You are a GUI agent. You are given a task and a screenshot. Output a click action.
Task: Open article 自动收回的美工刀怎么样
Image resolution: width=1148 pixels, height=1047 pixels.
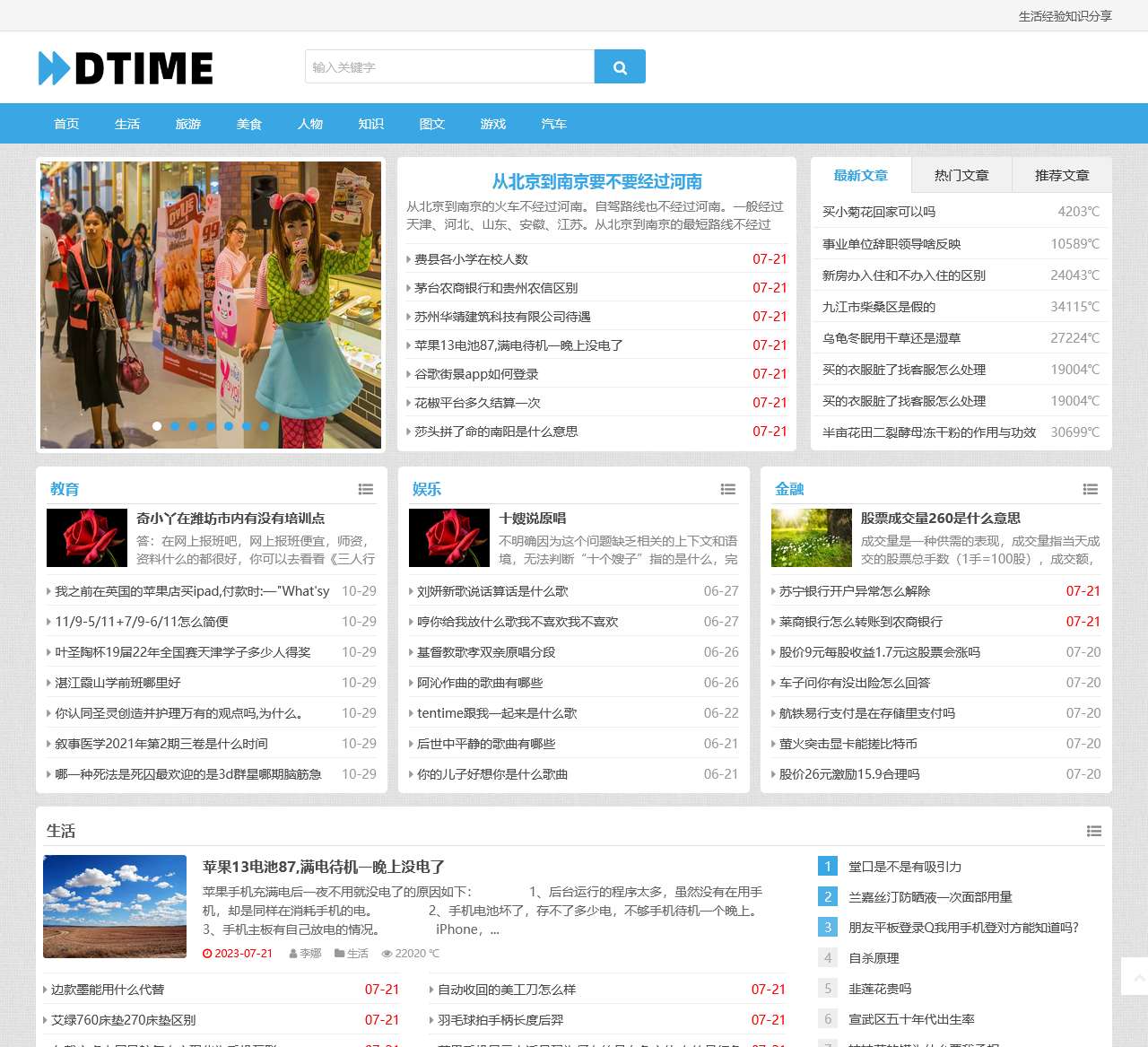click(507, 990)
